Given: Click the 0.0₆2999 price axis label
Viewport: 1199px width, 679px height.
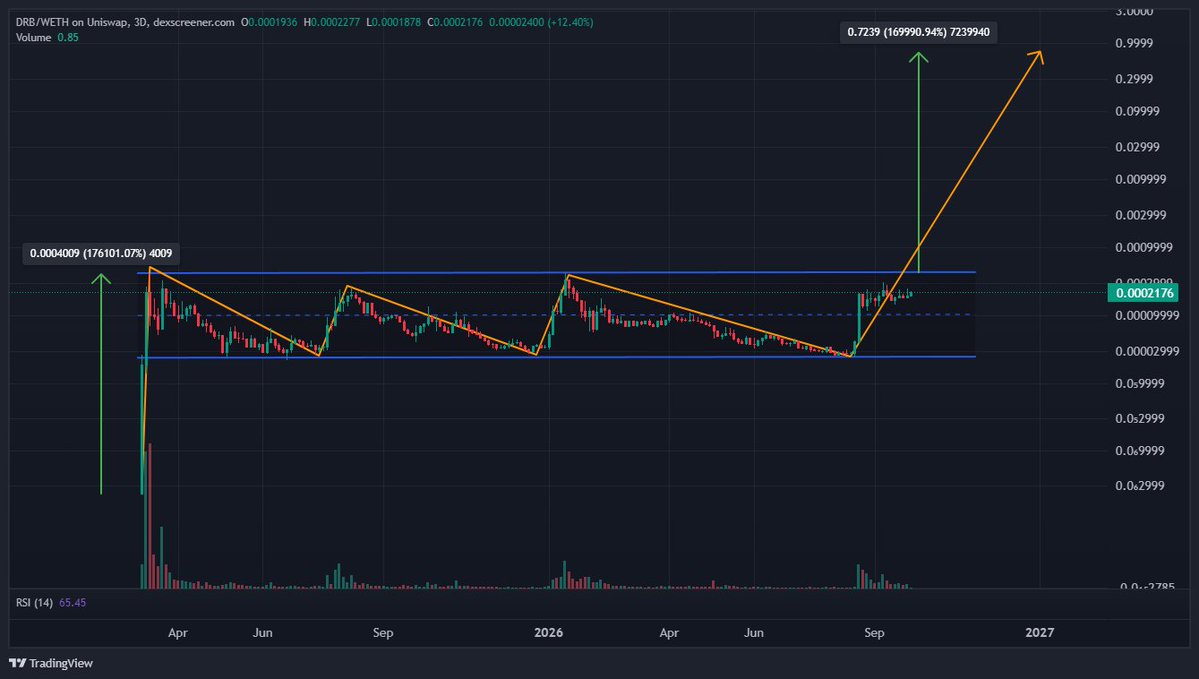Looking at the screenshot, I should coord(1140,486).
